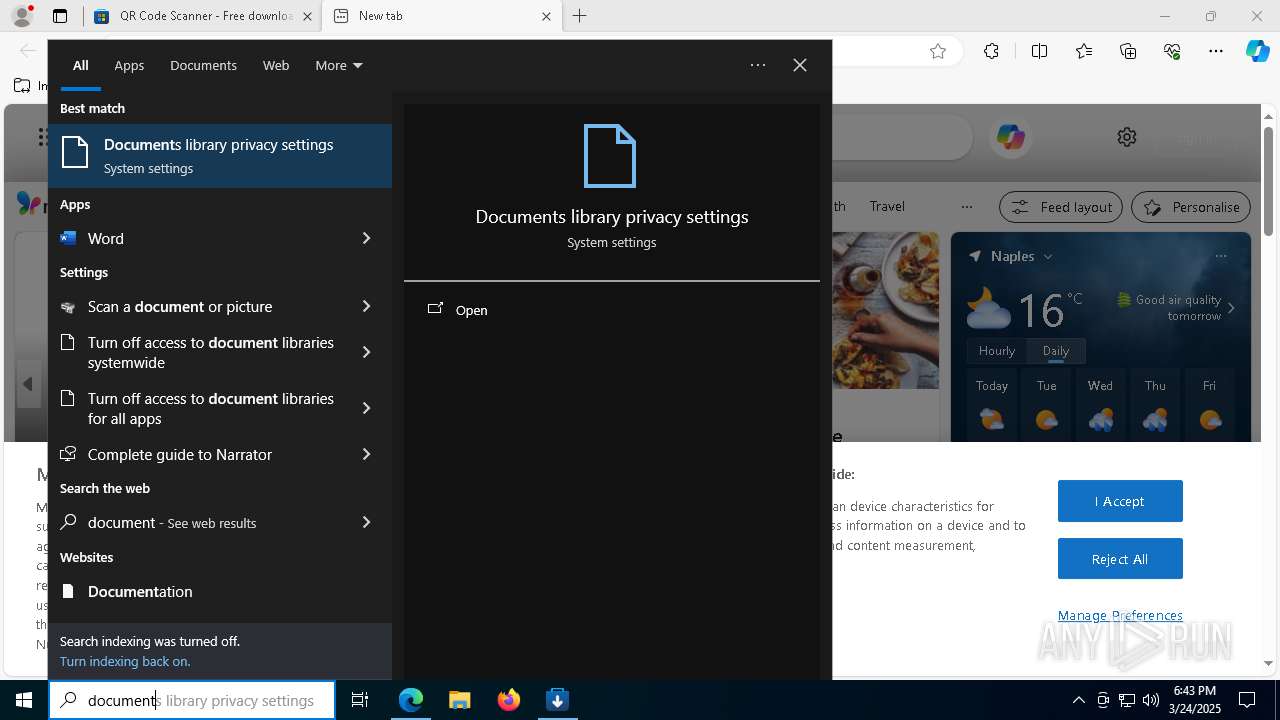Expand document web results arrow
1280x720 pixels.
click(366, 522)
